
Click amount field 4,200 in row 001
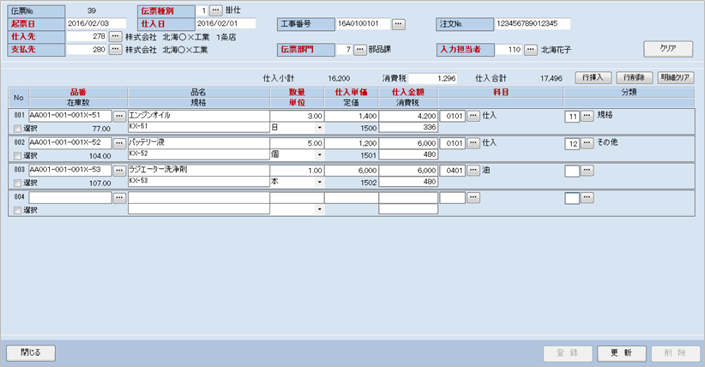click(408, 116)
